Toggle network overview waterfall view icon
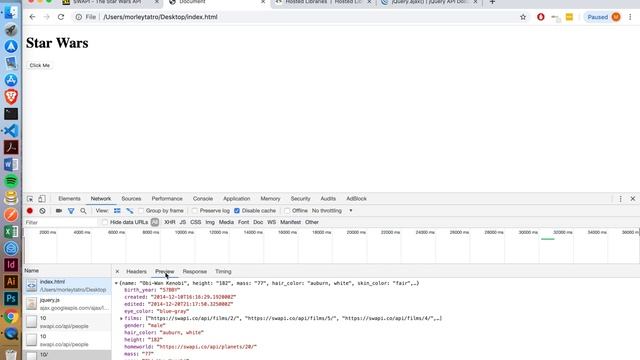This screenshot has height=360, width=640. tap(130, 211)
